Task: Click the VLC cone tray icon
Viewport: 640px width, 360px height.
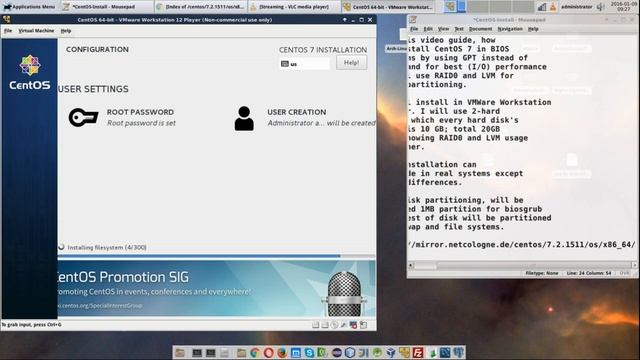Action: [x=553, y=7]
